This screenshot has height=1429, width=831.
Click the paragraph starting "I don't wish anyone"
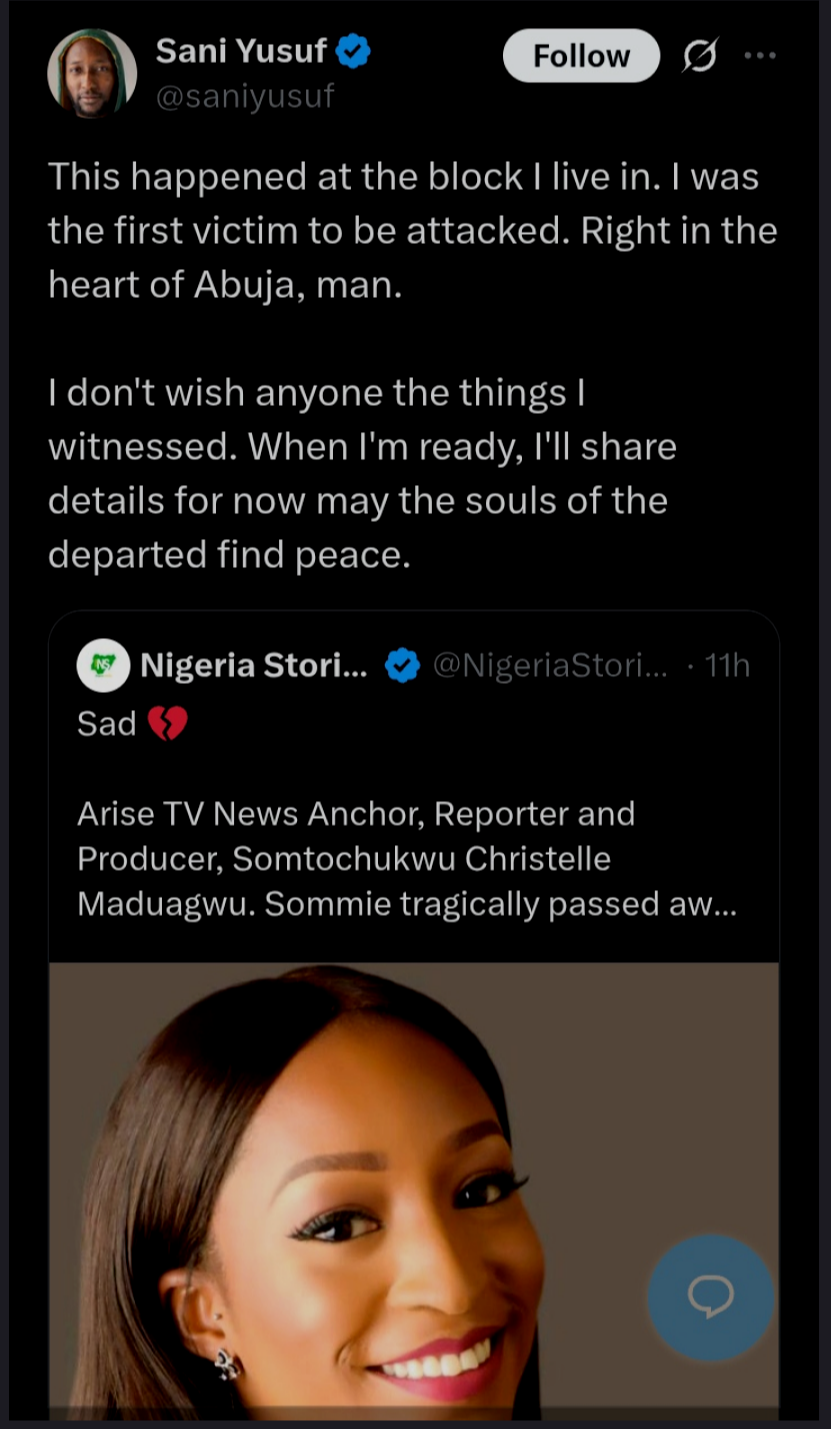(x=362, y=473)
